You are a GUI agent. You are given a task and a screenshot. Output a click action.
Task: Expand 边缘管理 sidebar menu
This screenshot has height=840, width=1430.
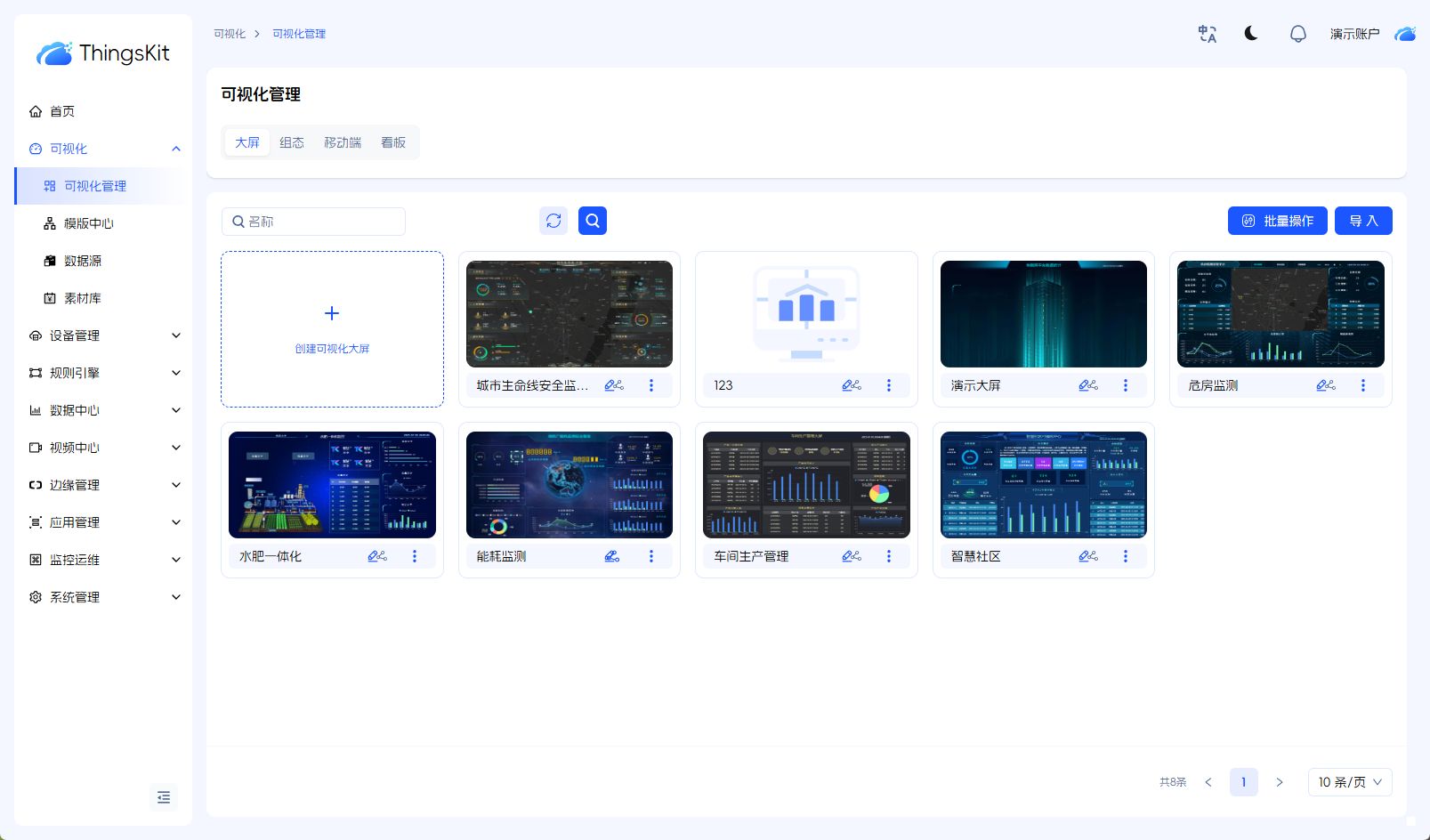pos(103,485)
